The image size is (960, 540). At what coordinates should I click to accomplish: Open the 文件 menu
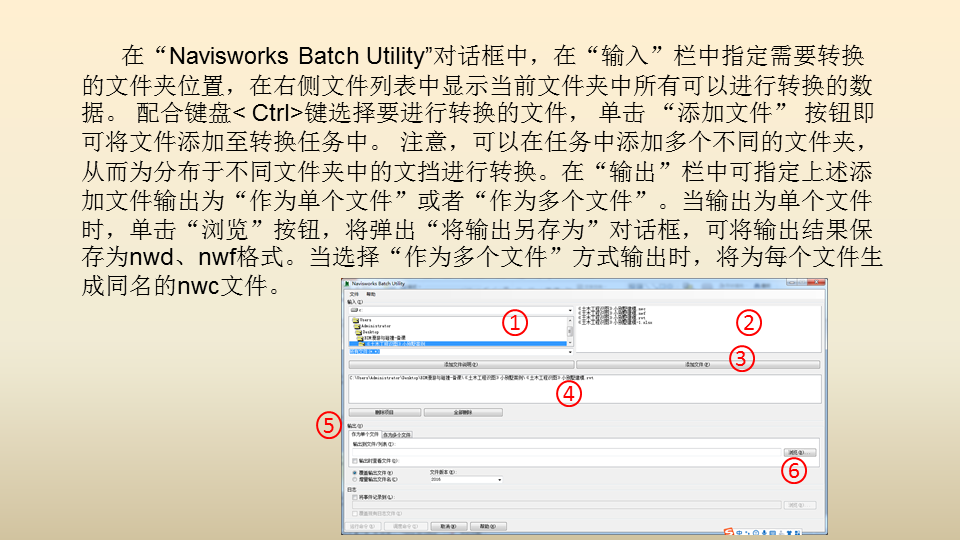(354, 294)
